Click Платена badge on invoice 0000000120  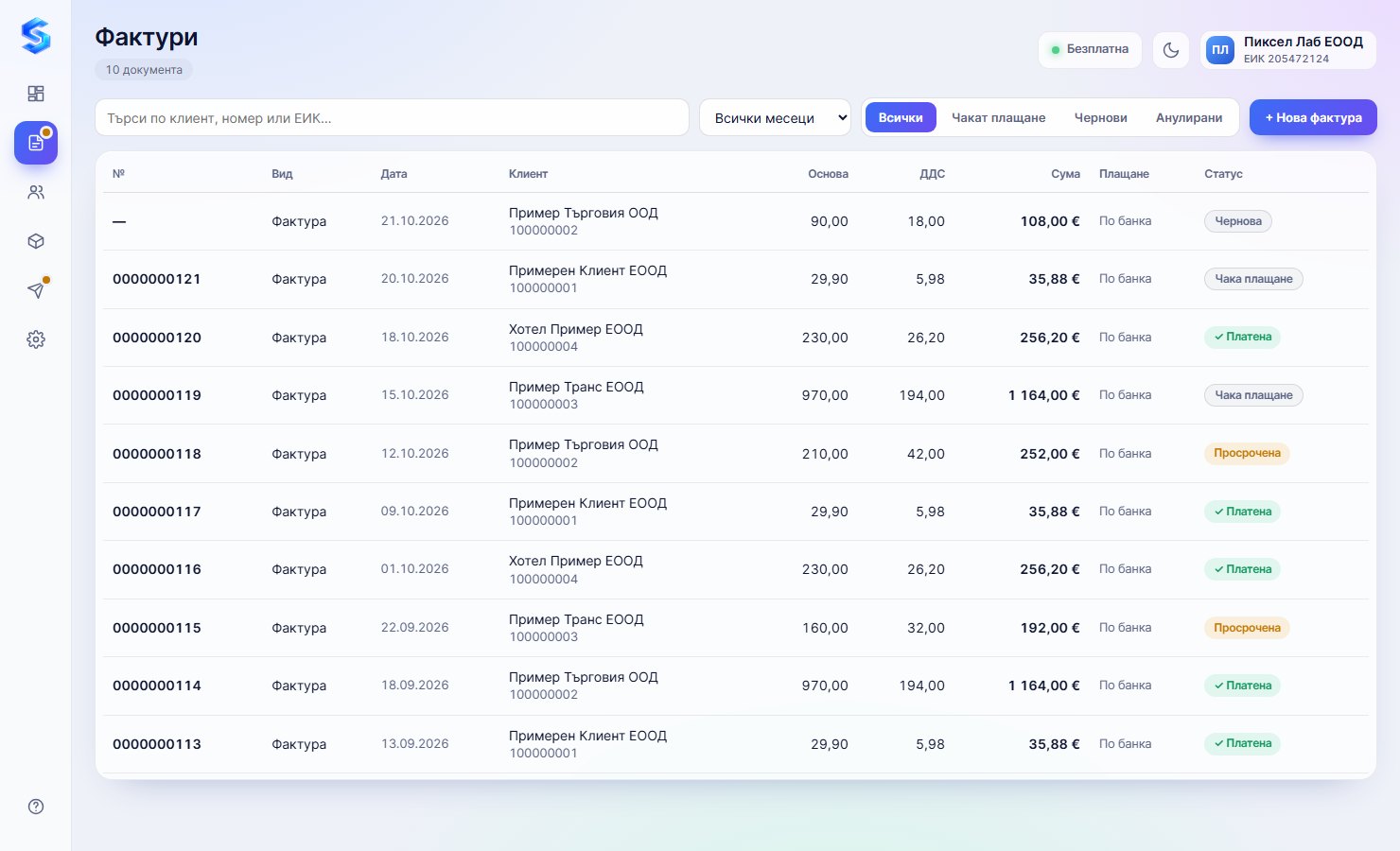pos(1242,338)
